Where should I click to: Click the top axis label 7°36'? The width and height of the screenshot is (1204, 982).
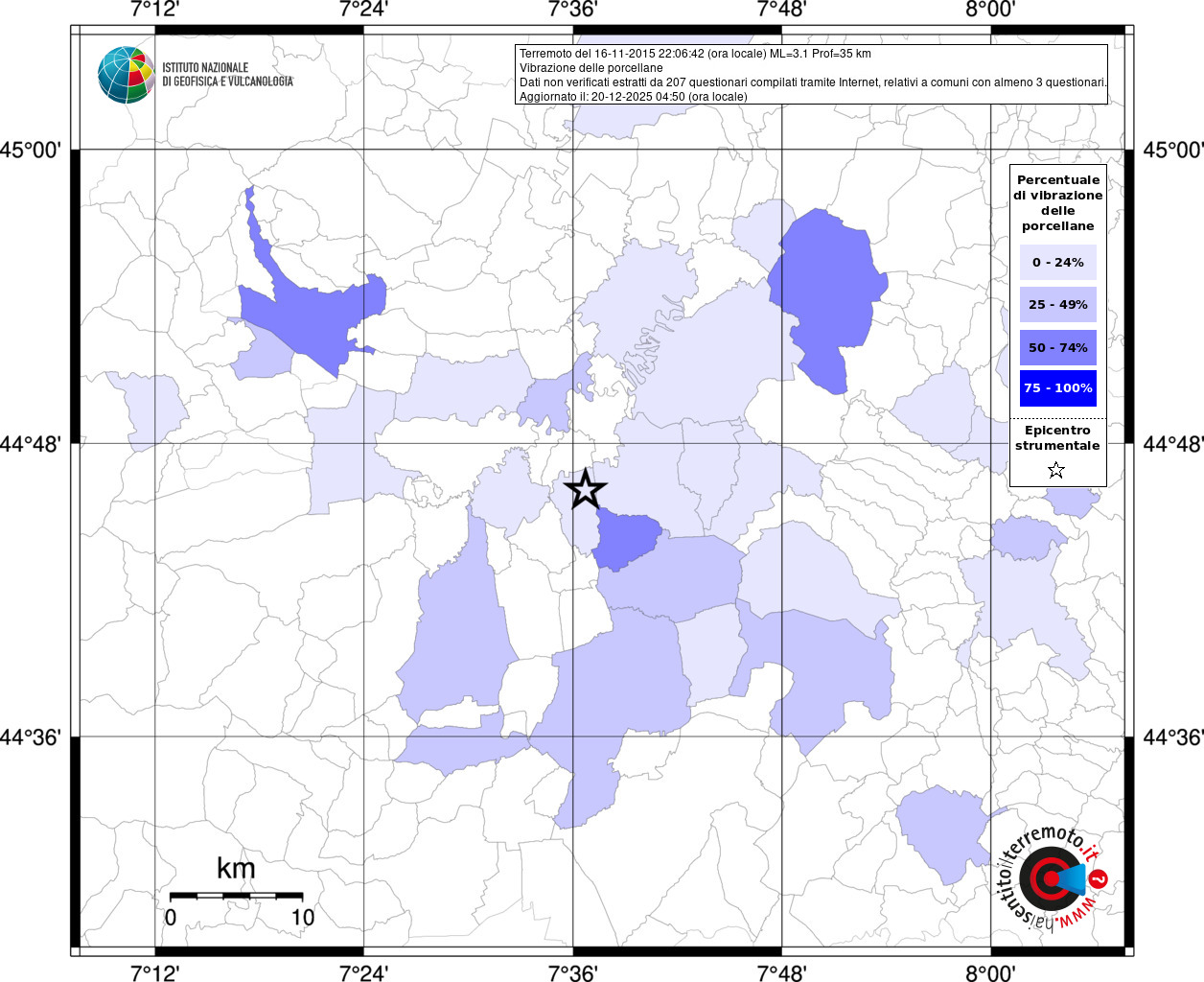coord(573,10)
